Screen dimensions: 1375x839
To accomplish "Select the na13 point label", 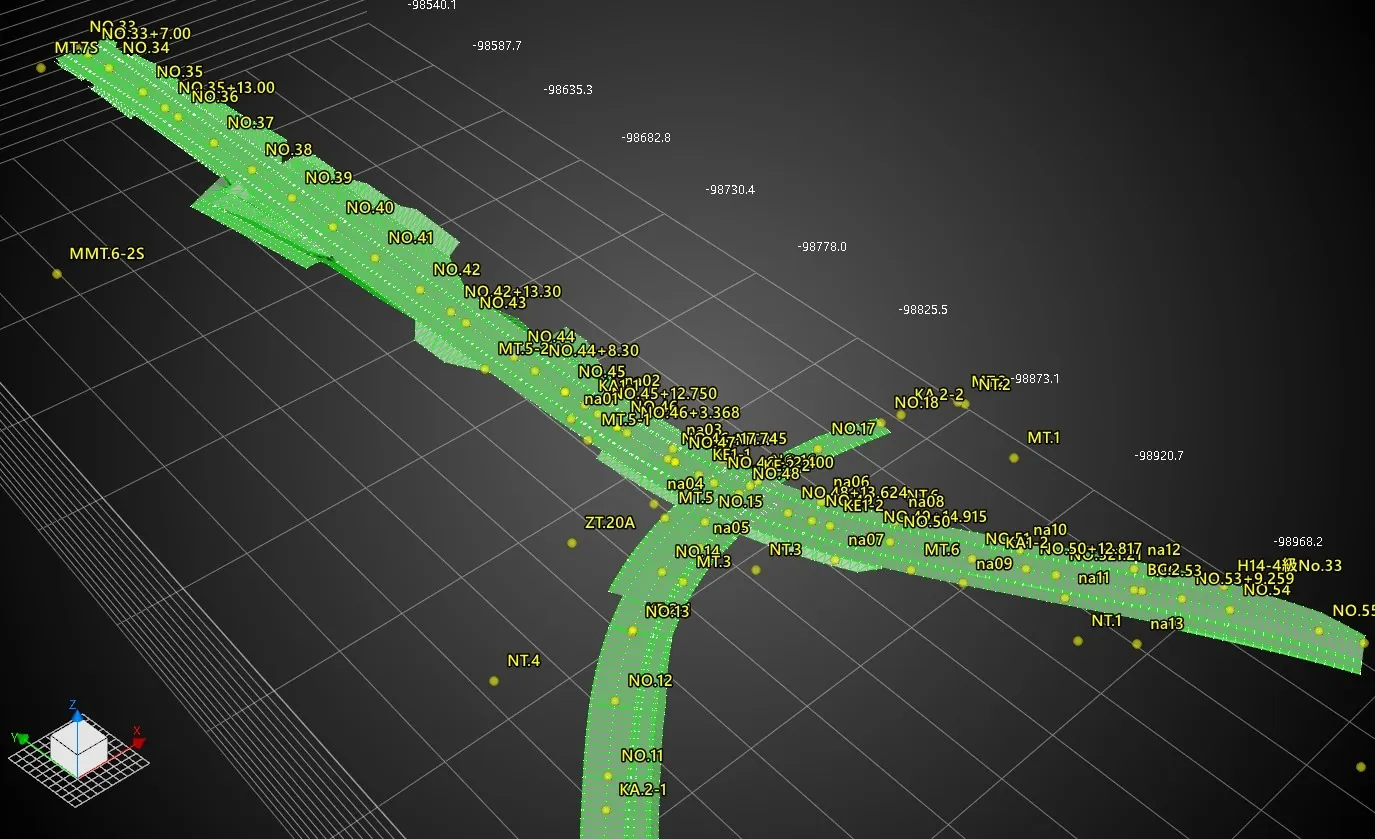I will pos(1167,624).
